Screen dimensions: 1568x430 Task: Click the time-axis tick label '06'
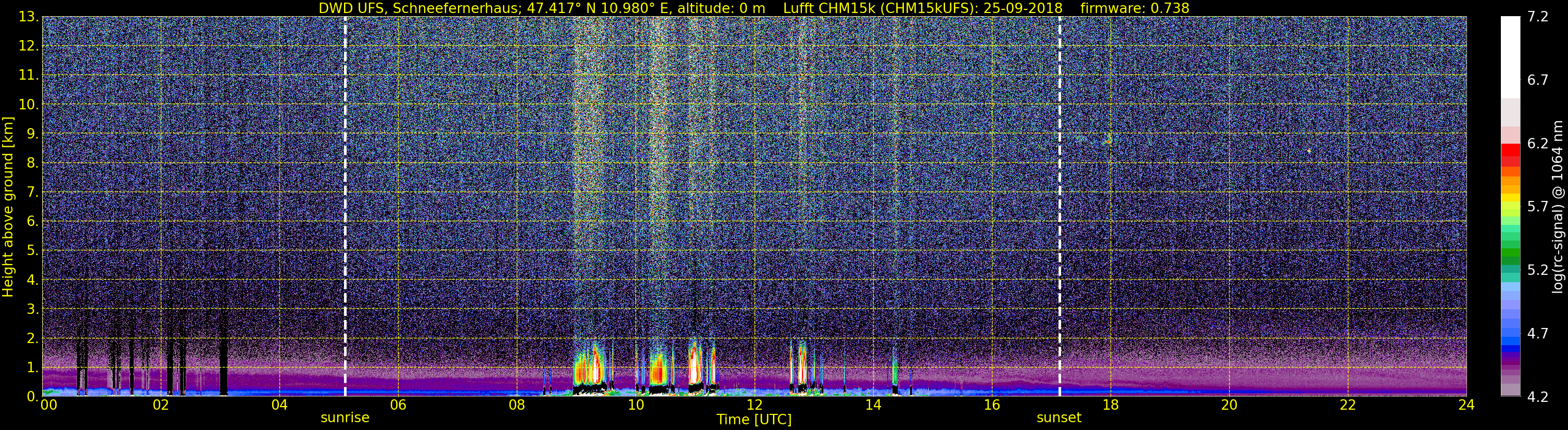click(398, 406)
